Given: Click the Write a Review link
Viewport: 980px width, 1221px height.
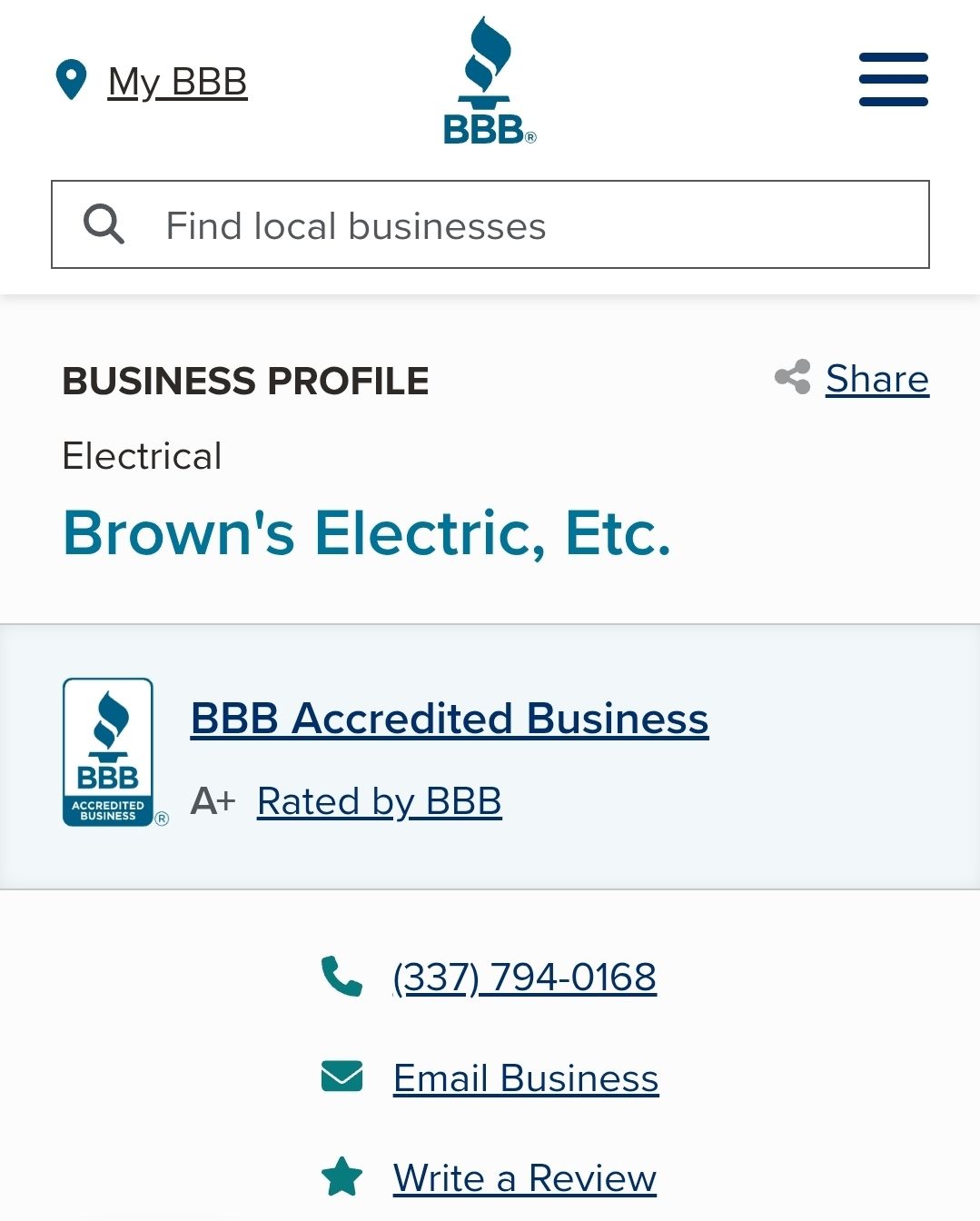Looking at the screenshot, I should pos(522,1177).
